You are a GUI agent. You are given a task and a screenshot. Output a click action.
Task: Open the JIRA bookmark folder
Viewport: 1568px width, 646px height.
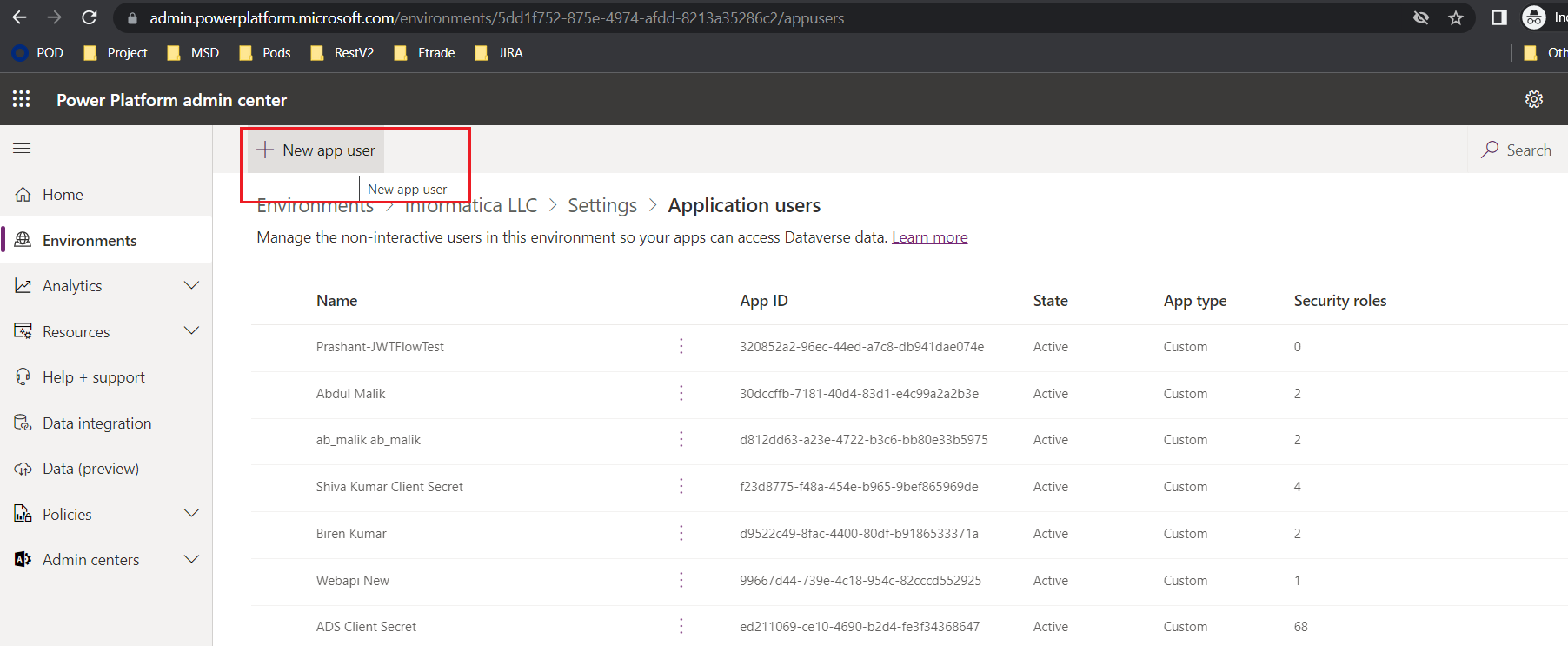(x=499, y=53)
